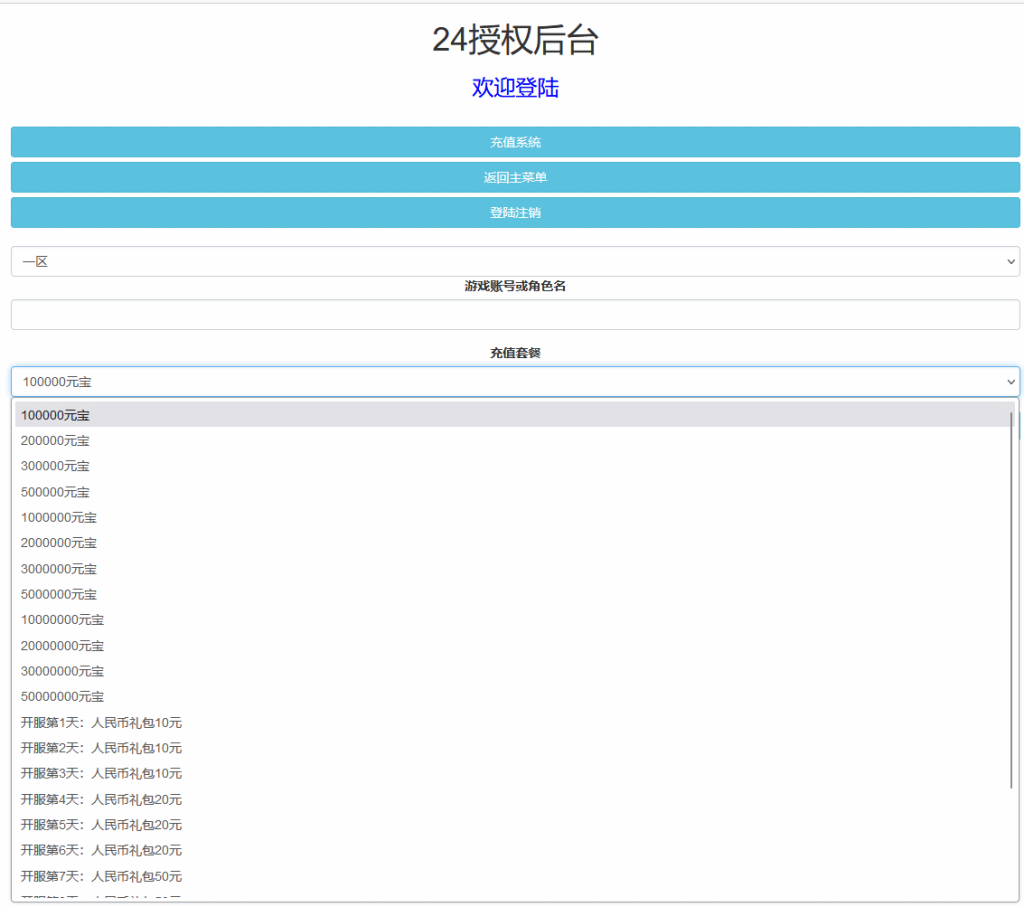Pick the 500000元宝 package
This screenshot has height=907, width=1024.
click(55, 492)
